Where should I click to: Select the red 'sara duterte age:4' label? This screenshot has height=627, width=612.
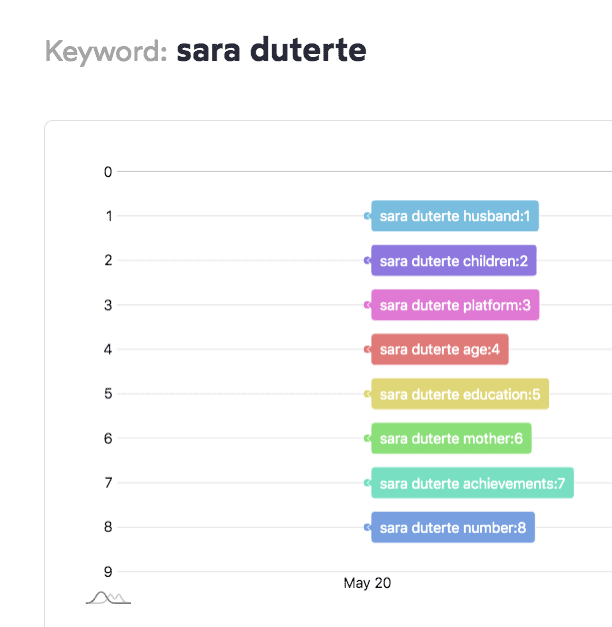click(x=440, y=349)
